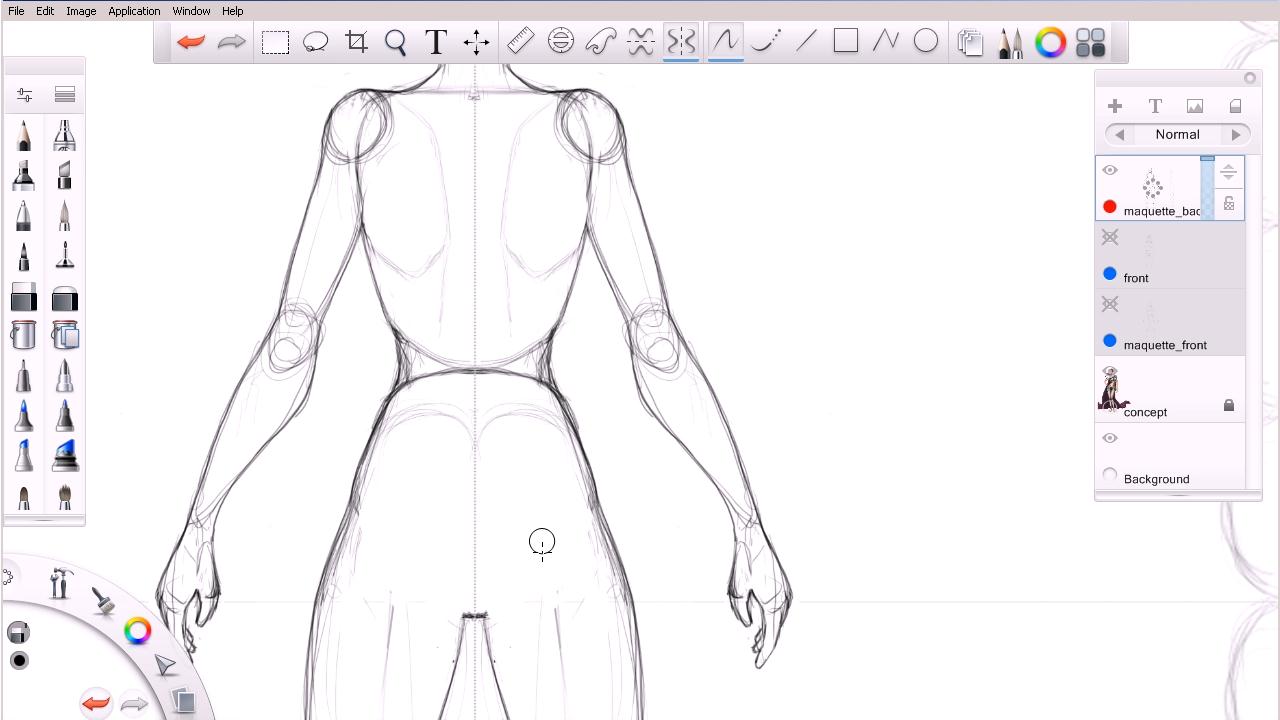Show the maquette_front layer
The width and height of the screenshot is (1280, 720).
coord(1110,305)
